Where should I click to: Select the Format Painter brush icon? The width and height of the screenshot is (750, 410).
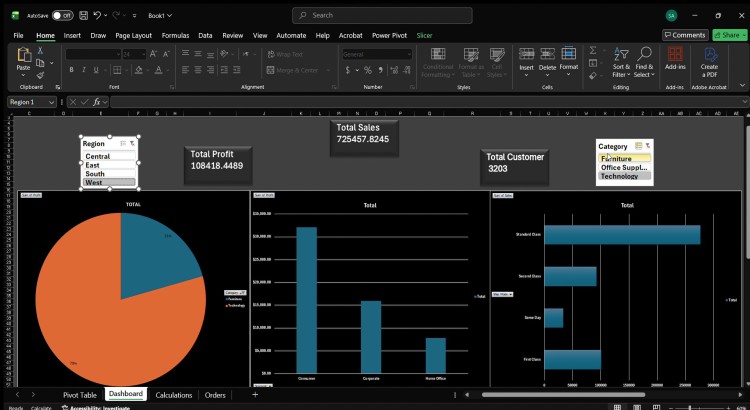pos(40,75)
